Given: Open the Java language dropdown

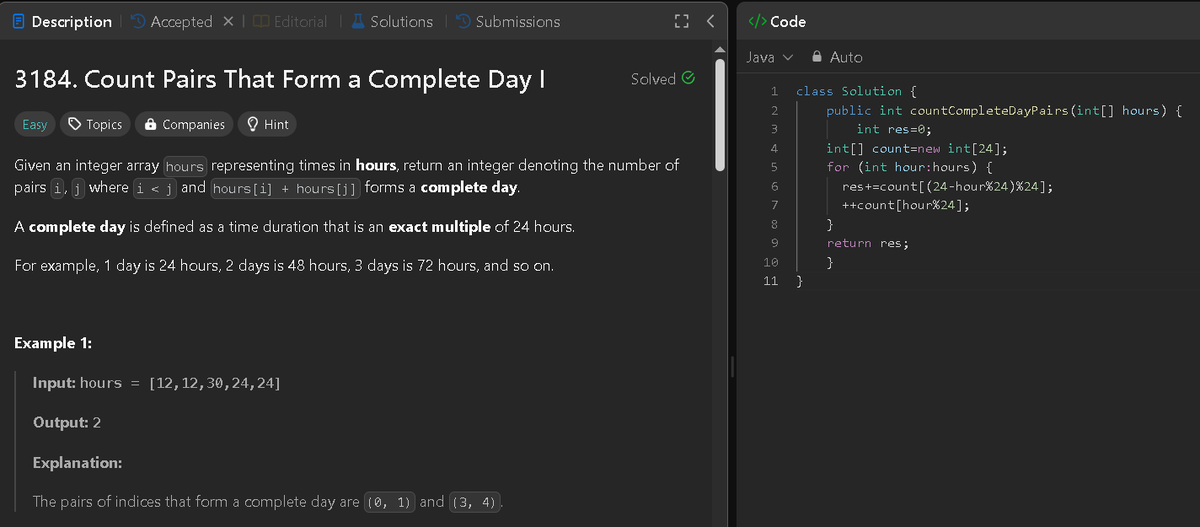Looking at the screenshot, I should [770, 57].
